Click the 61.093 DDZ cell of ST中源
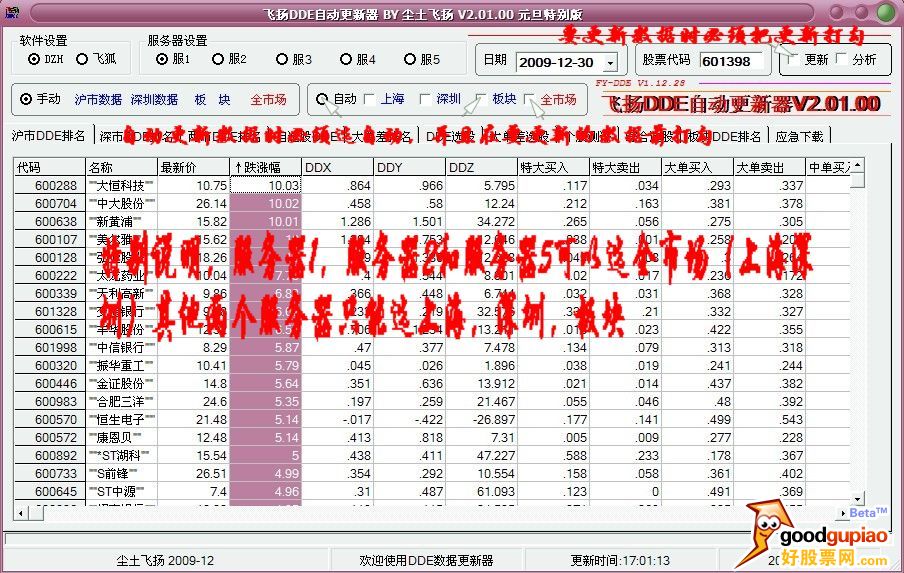This screenshot has height=573, width=904. coord(481,492)
